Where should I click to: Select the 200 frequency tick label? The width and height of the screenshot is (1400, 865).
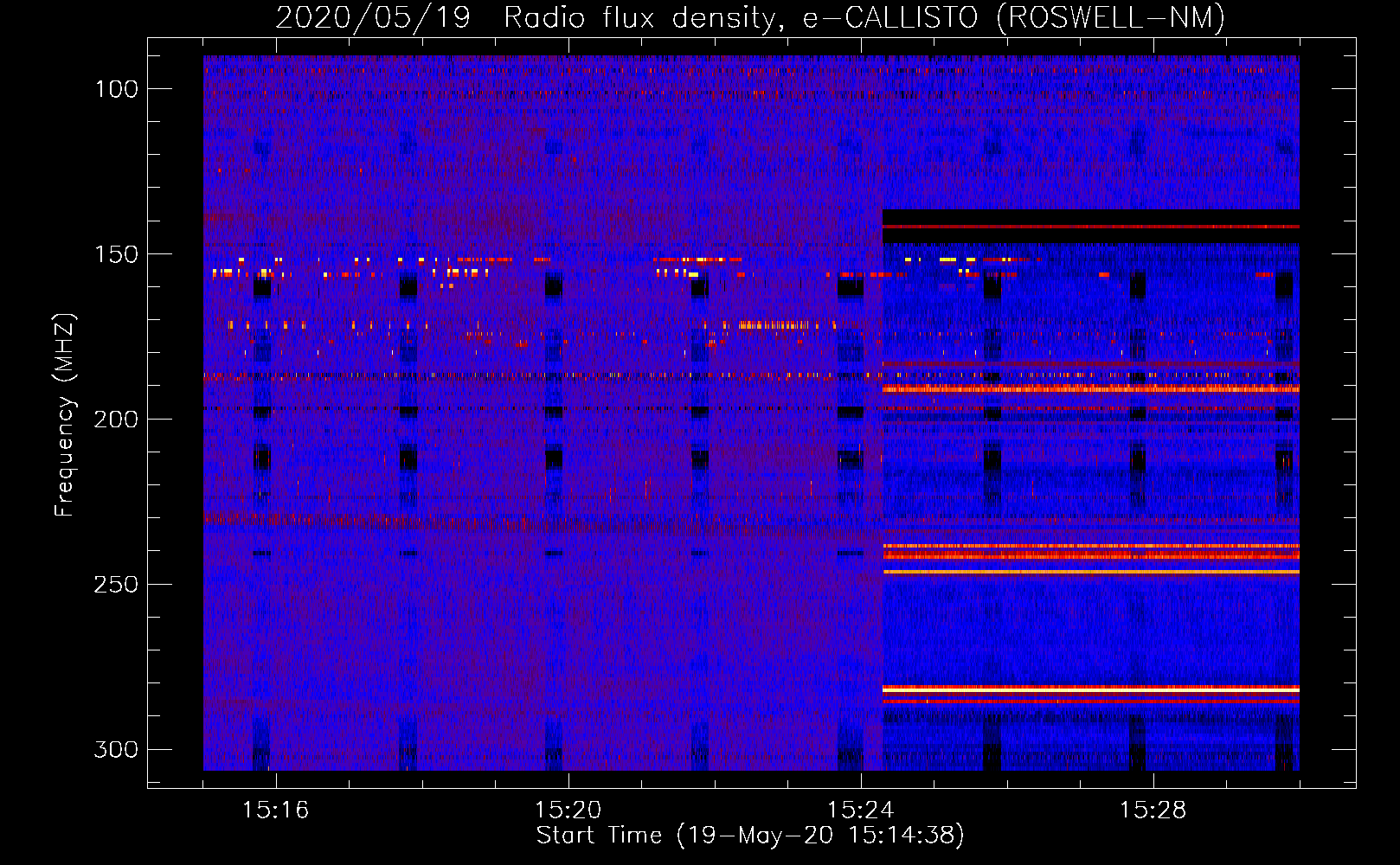pyautogui.click(x=117, y=420)
